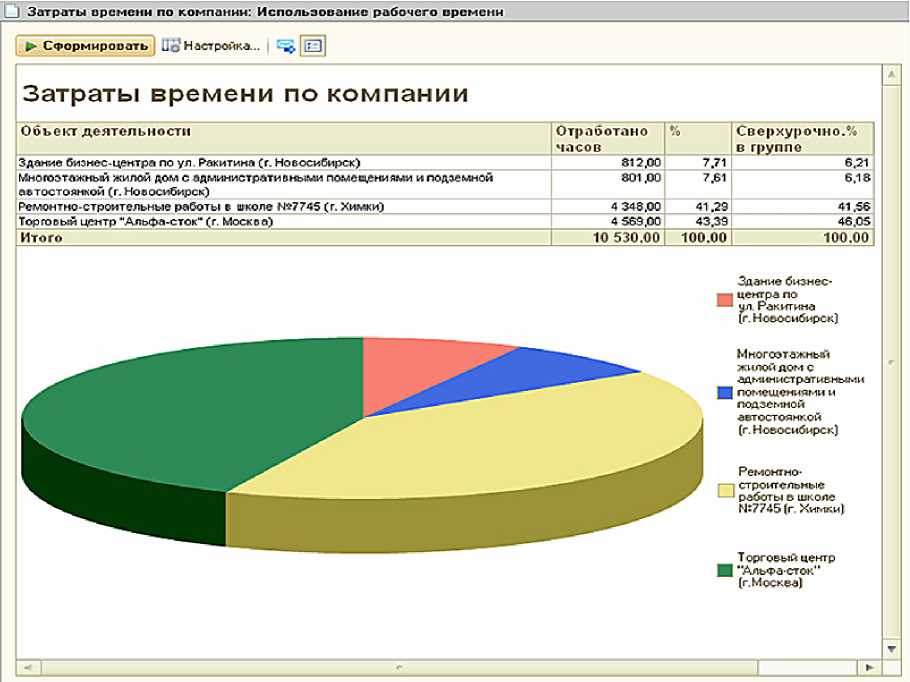Click percent cell 7,71
The width and height of the screenshot is (910, 682).
coord(714,163)
